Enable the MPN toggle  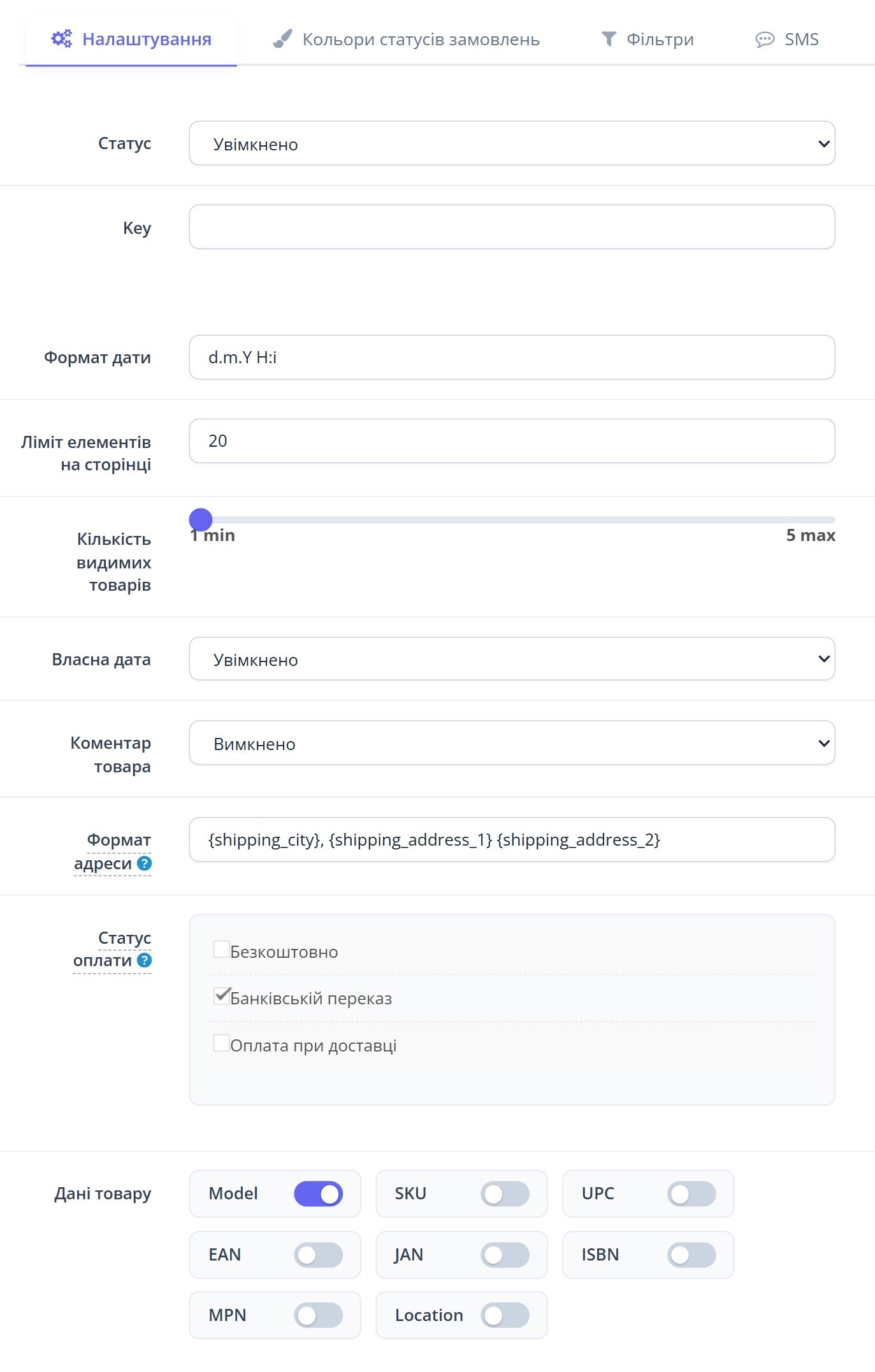point(318,1315)
